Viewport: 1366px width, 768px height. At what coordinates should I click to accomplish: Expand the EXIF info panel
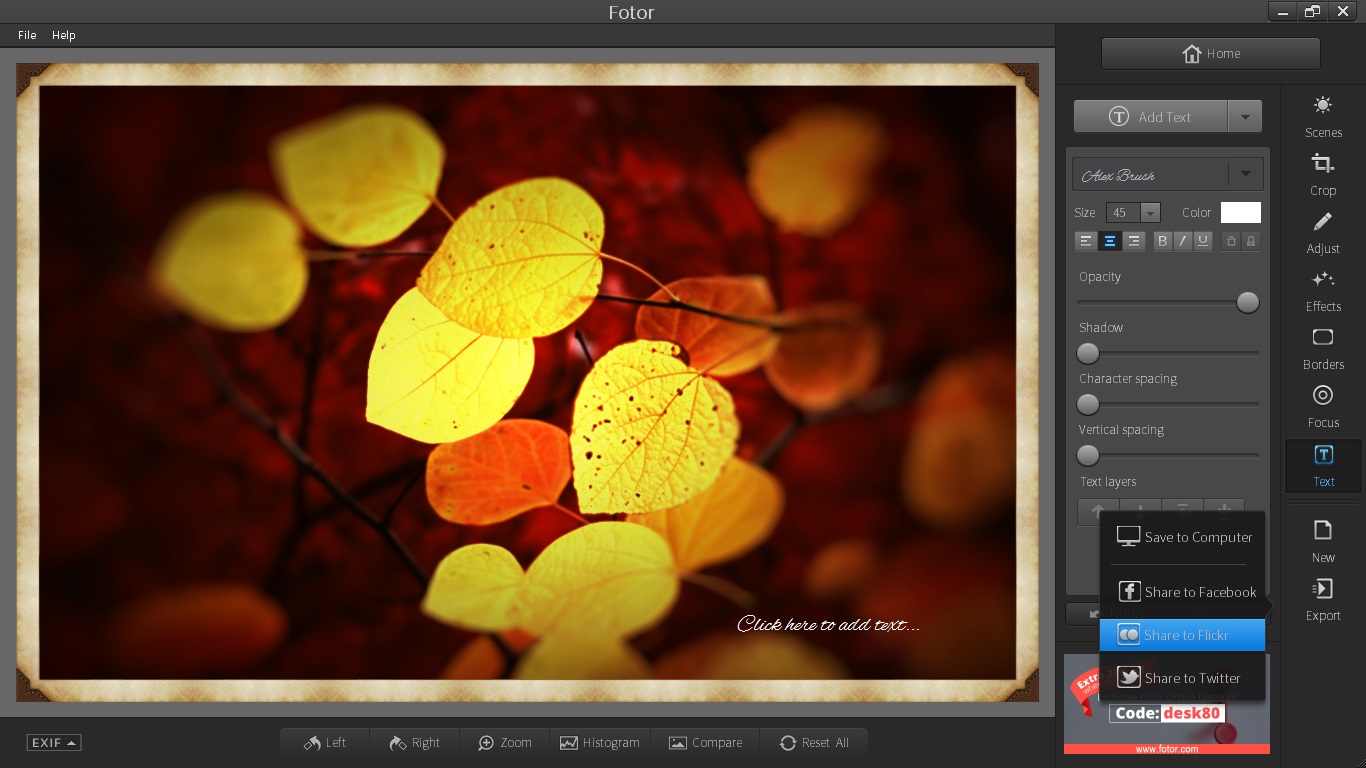(x=54, y=742)
